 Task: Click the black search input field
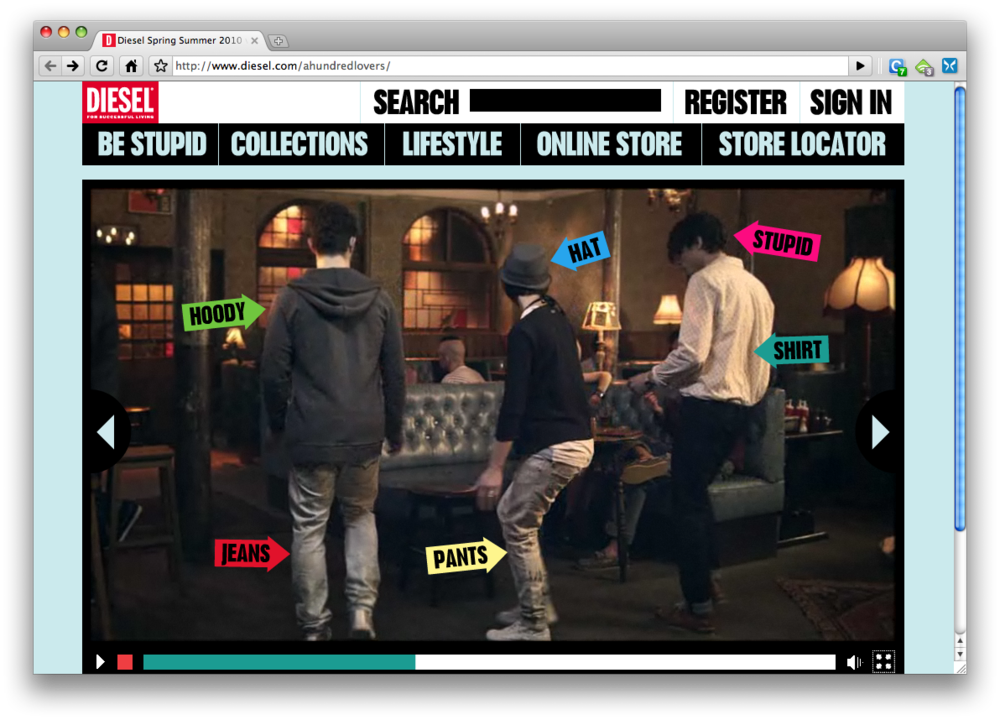click(x=565, y=101)
